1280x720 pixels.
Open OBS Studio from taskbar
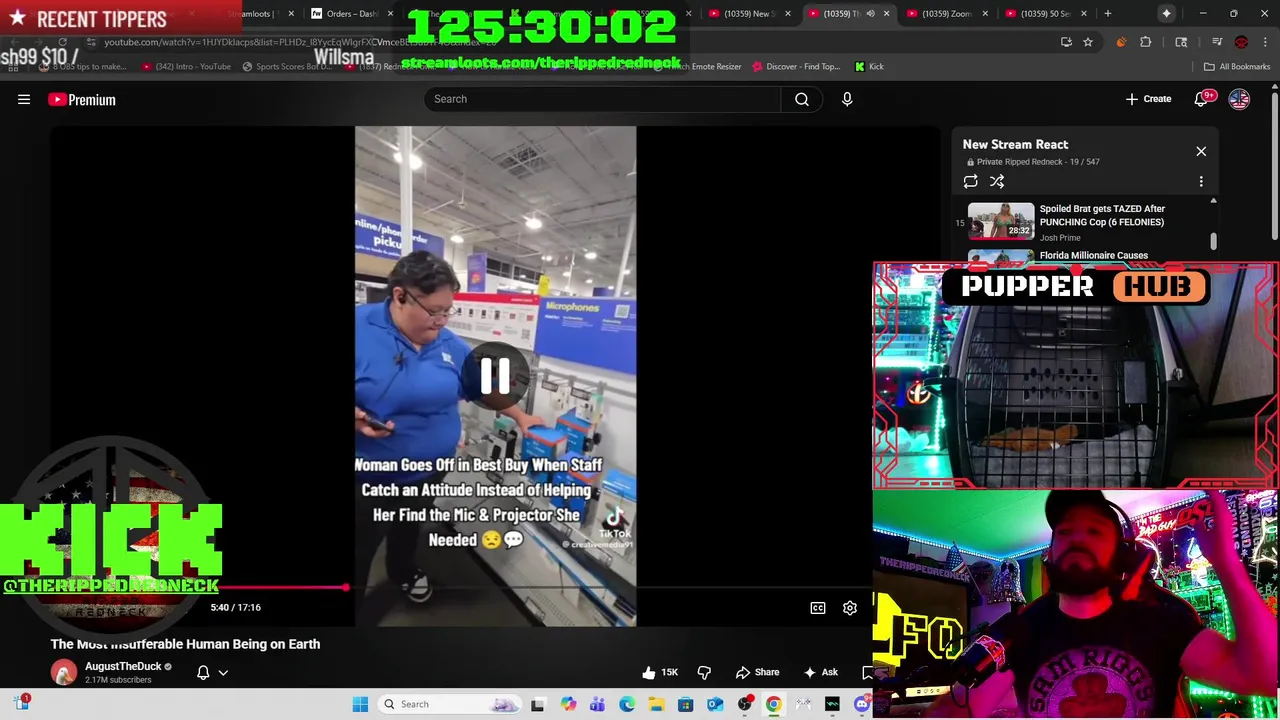tap(744, 704)
